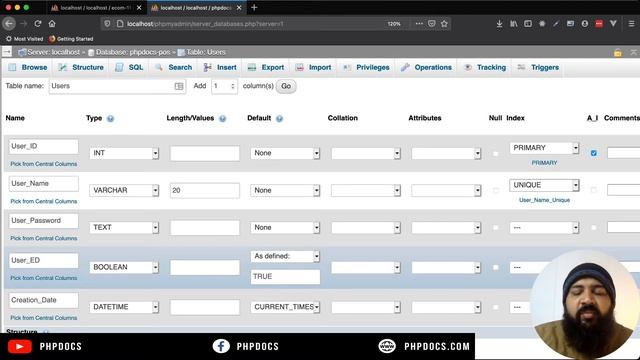Open the BOOLEAN type dropdown
The image size is (640, 360).
[x=124, y=267]
